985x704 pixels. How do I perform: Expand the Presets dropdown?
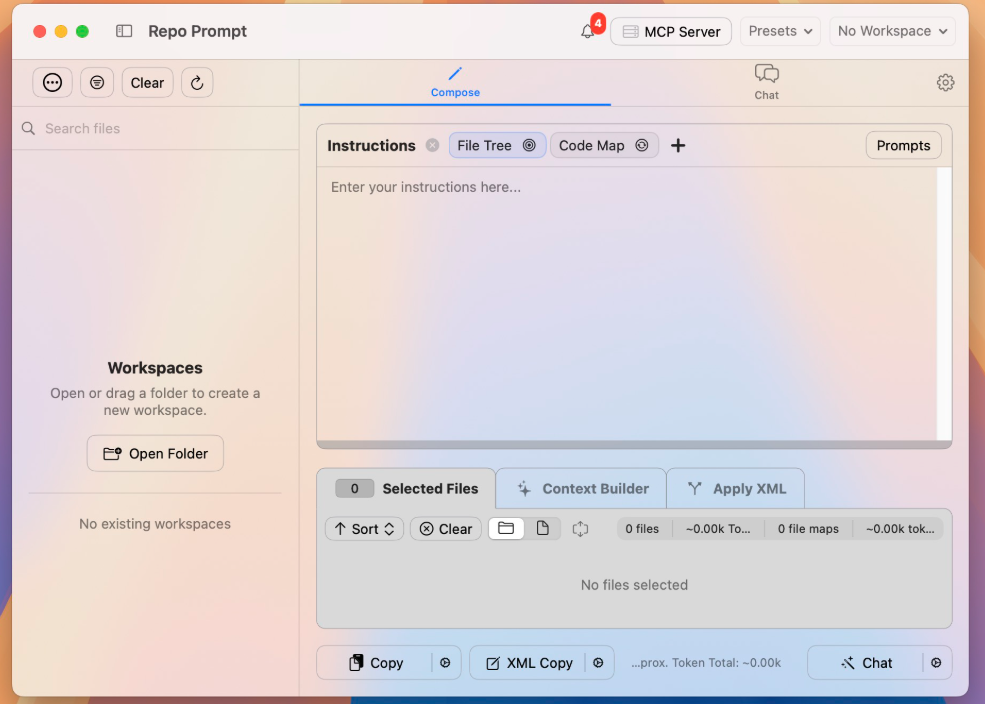tap(780, 31)
